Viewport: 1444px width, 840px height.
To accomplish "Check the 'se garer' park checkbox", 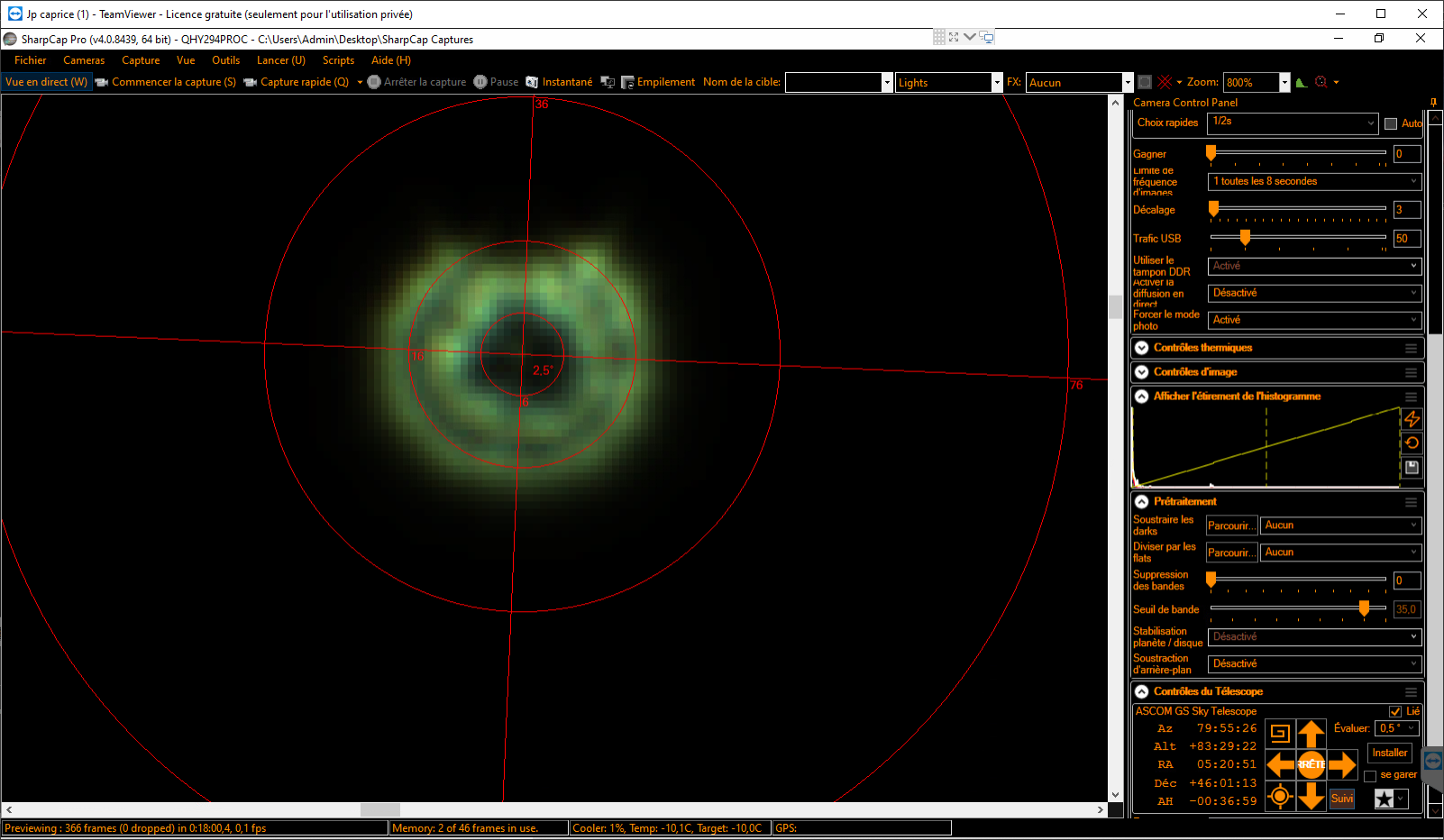I will click(1370, 776).
